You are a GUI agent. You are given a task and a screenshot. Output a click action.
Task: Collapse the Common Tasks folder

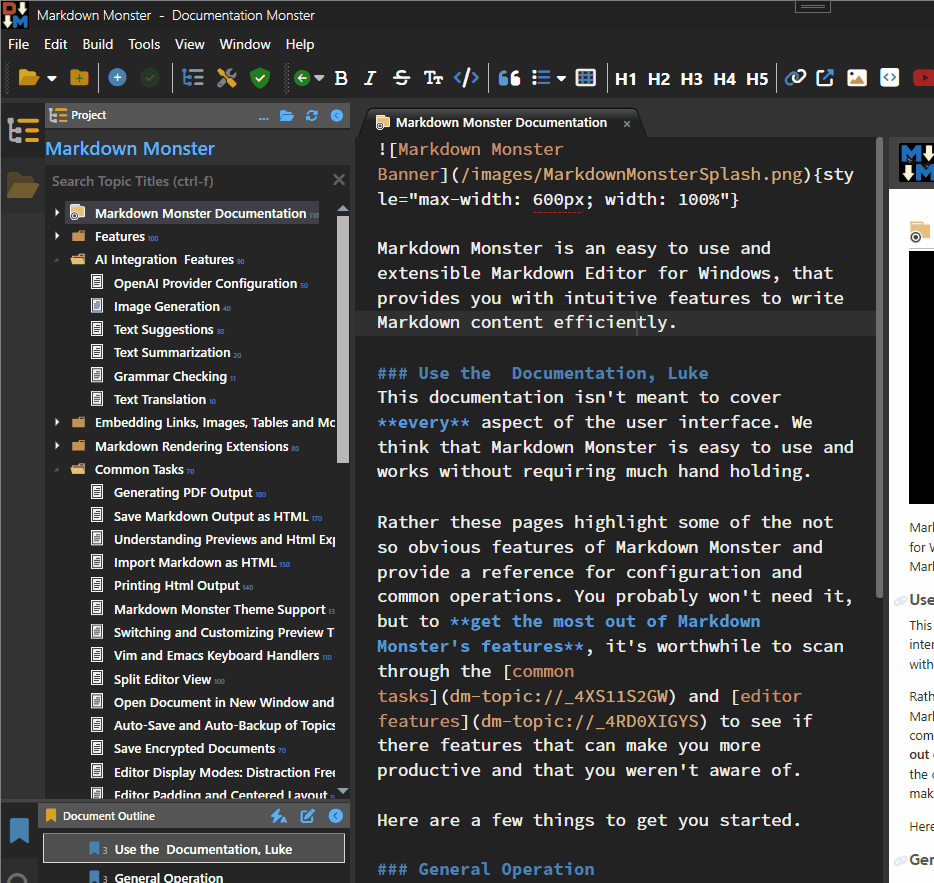[x=57, y=470]
